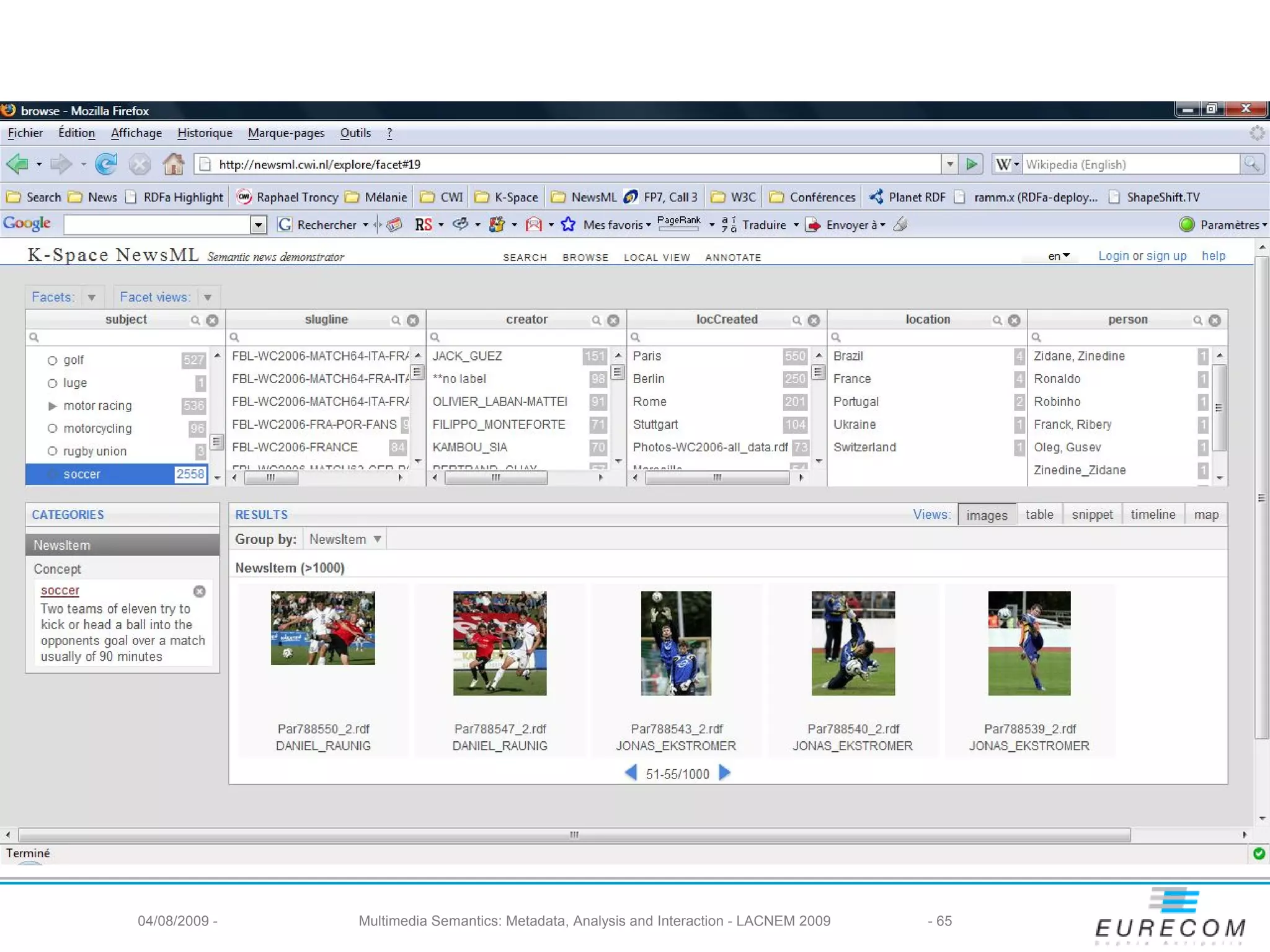Click the green Go arrow beside URL bar
Viewport: 1270px width, 952px height.
tap(971, 164)
